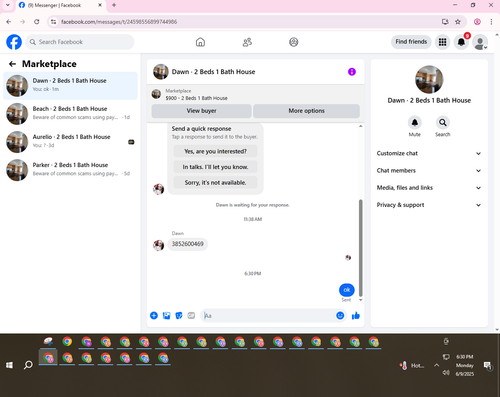Screen dimensions: 500x397
Task: Open the Friends icon in top nav
Action: tap(247, 42)
